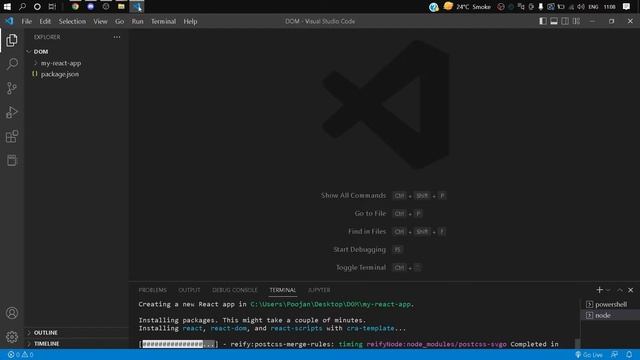Open the View menu

tap(100, 21)
